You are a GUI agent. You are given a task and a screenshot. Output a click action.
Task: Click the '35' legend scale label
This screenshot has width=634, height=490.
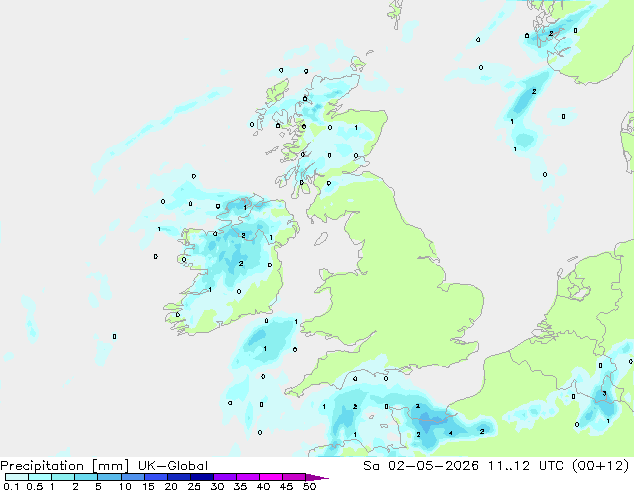(x=240, y=486)
